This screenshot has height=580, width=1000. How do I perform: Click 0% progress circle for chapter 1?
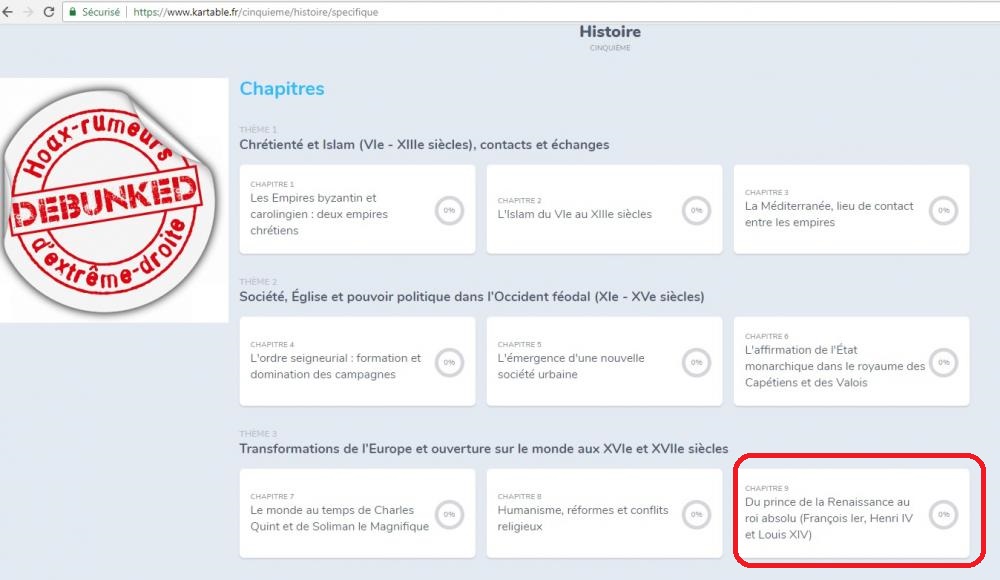[449, 211]
